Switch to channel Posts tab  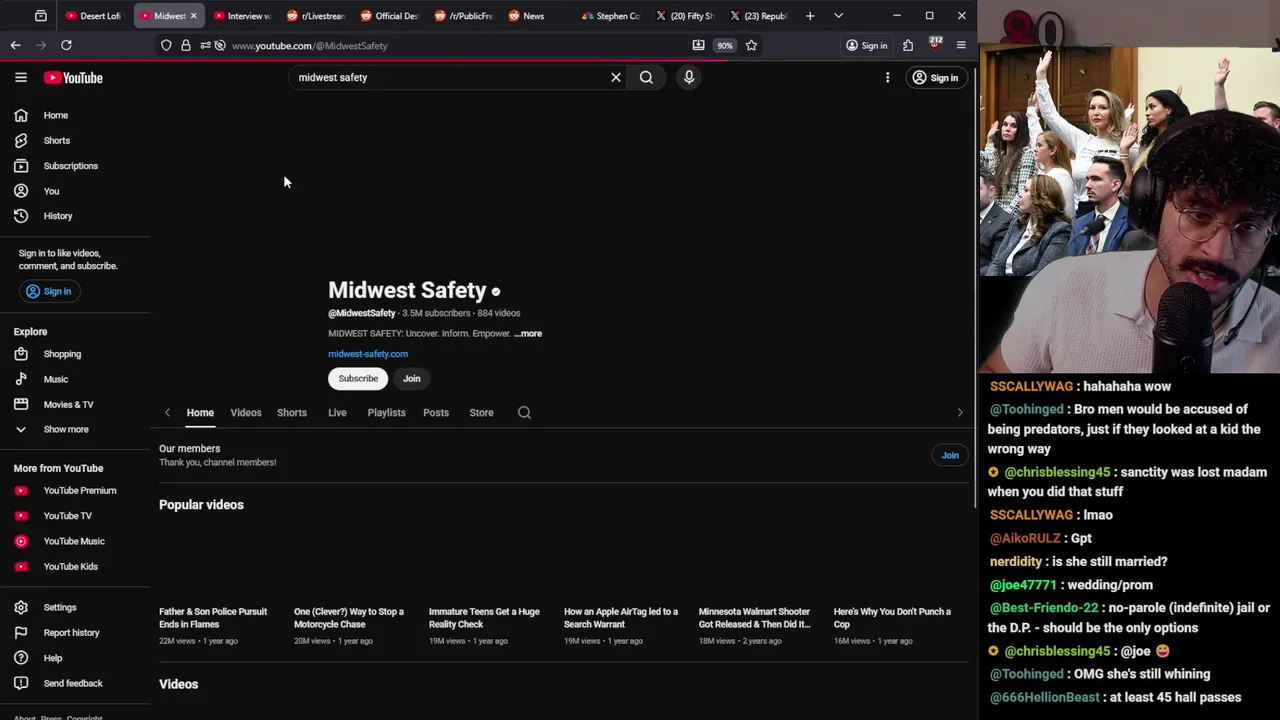[436, 412]
